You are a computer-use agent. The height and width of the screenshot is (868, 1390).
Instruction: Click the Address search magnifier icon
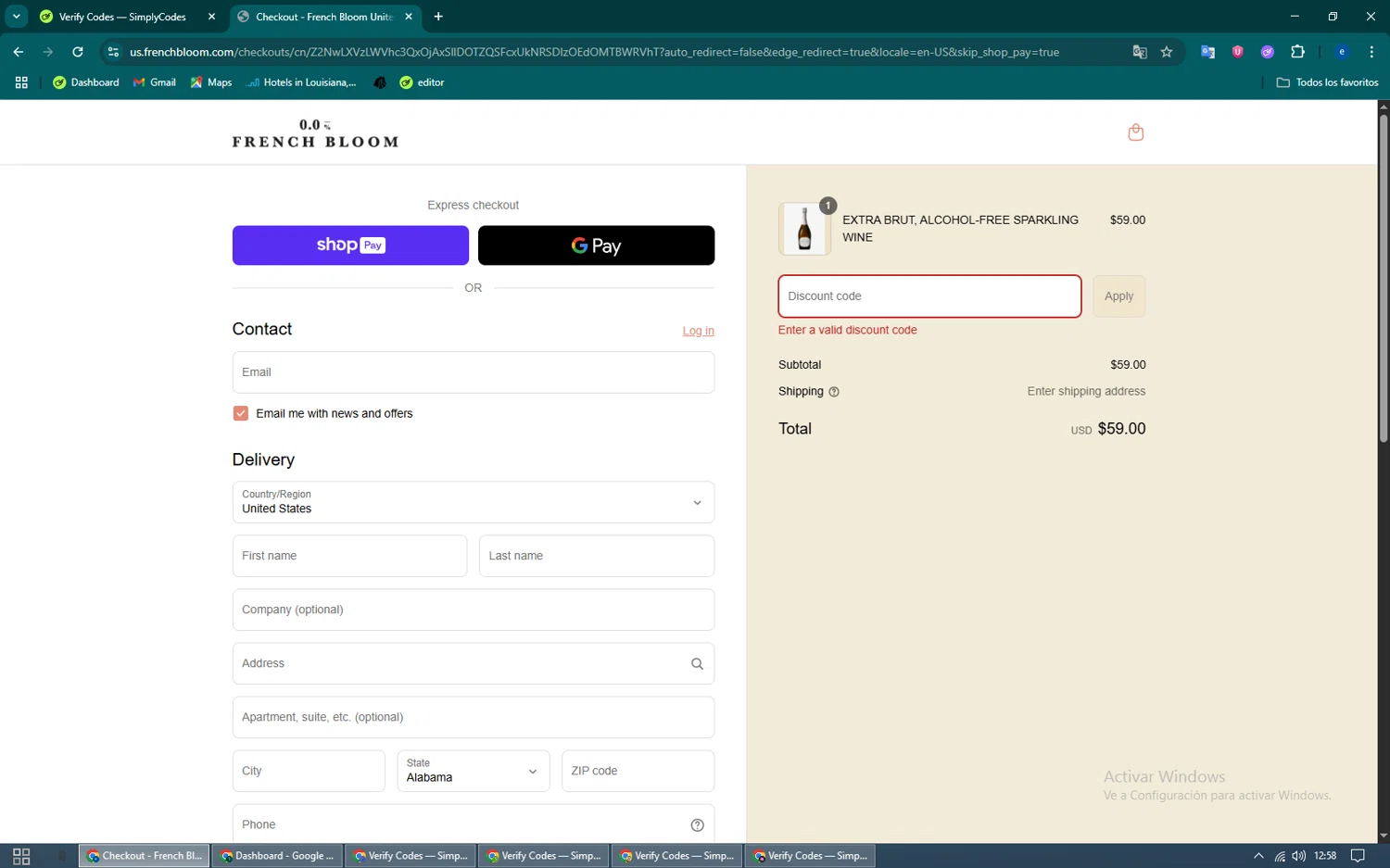coord(697,664)
